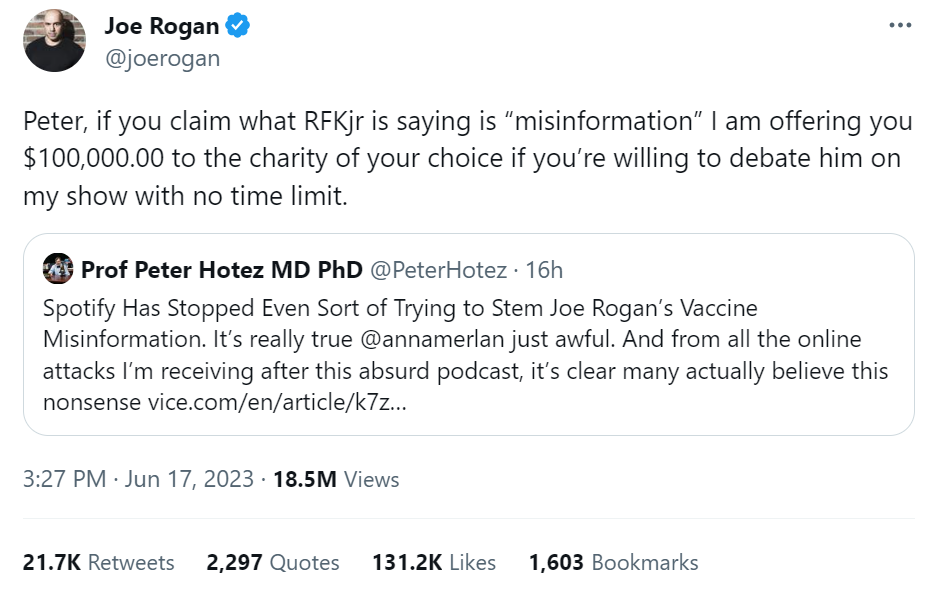926x590 pixels.
Task: Click the 1,603 Bookmarks count
Action: pos(614,562)
